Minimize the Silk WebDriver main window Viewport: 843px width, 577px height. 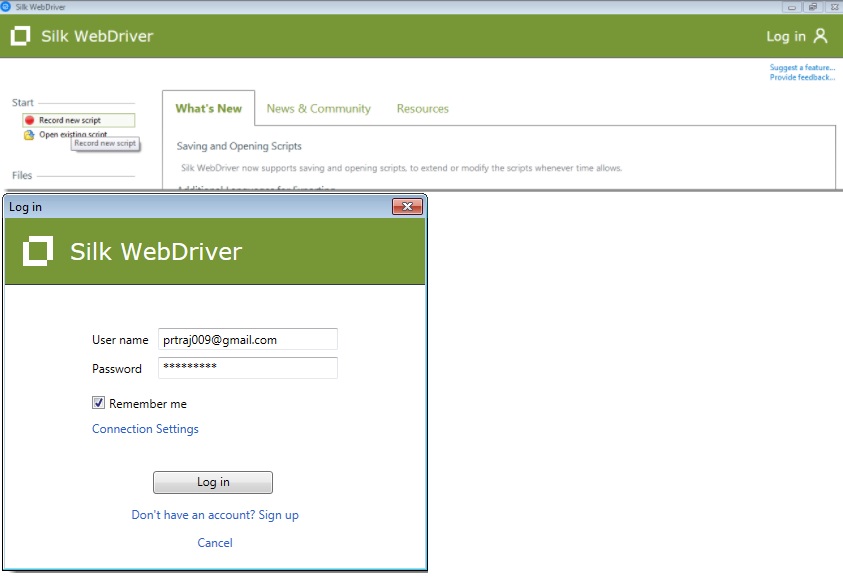point(791,7)
